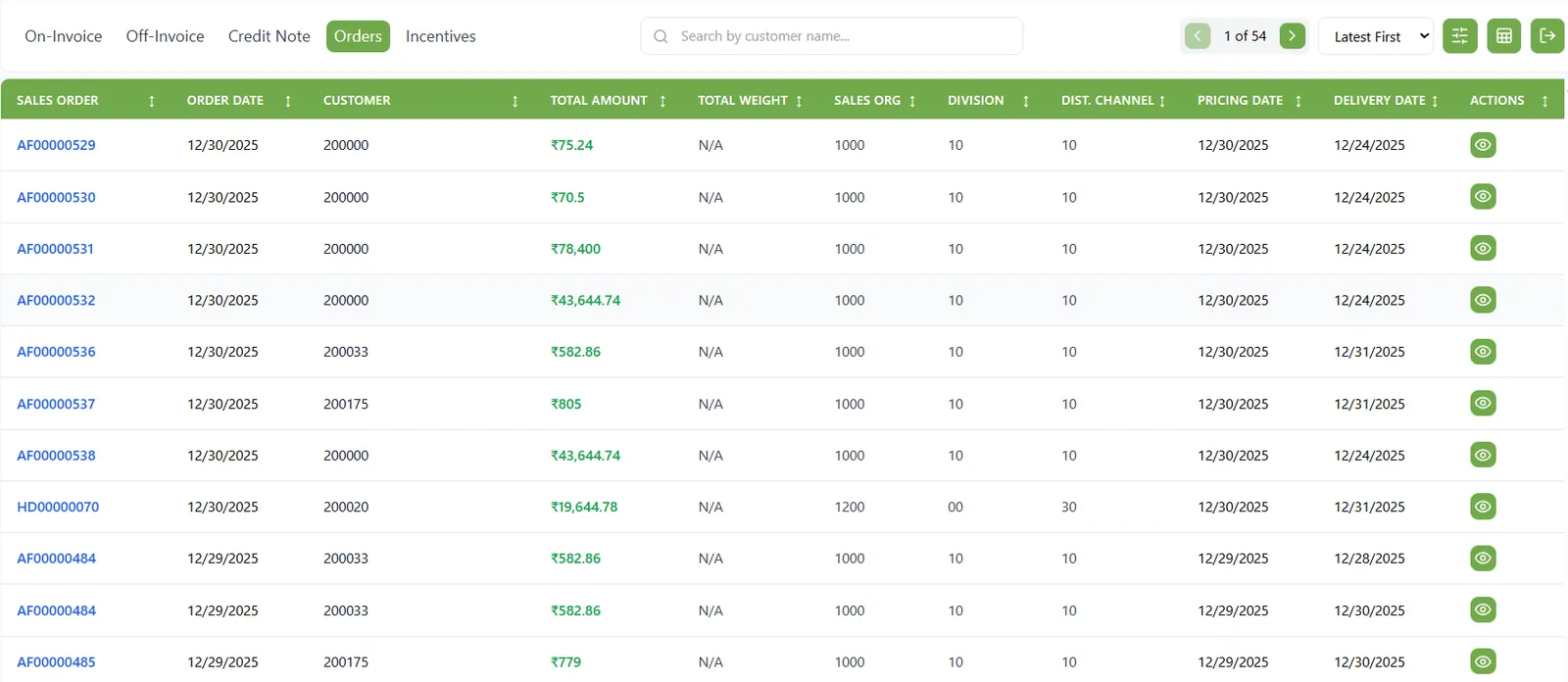Open the filter settings icon
Viewport: 1568px width, 682px height.
(1459, 36)
